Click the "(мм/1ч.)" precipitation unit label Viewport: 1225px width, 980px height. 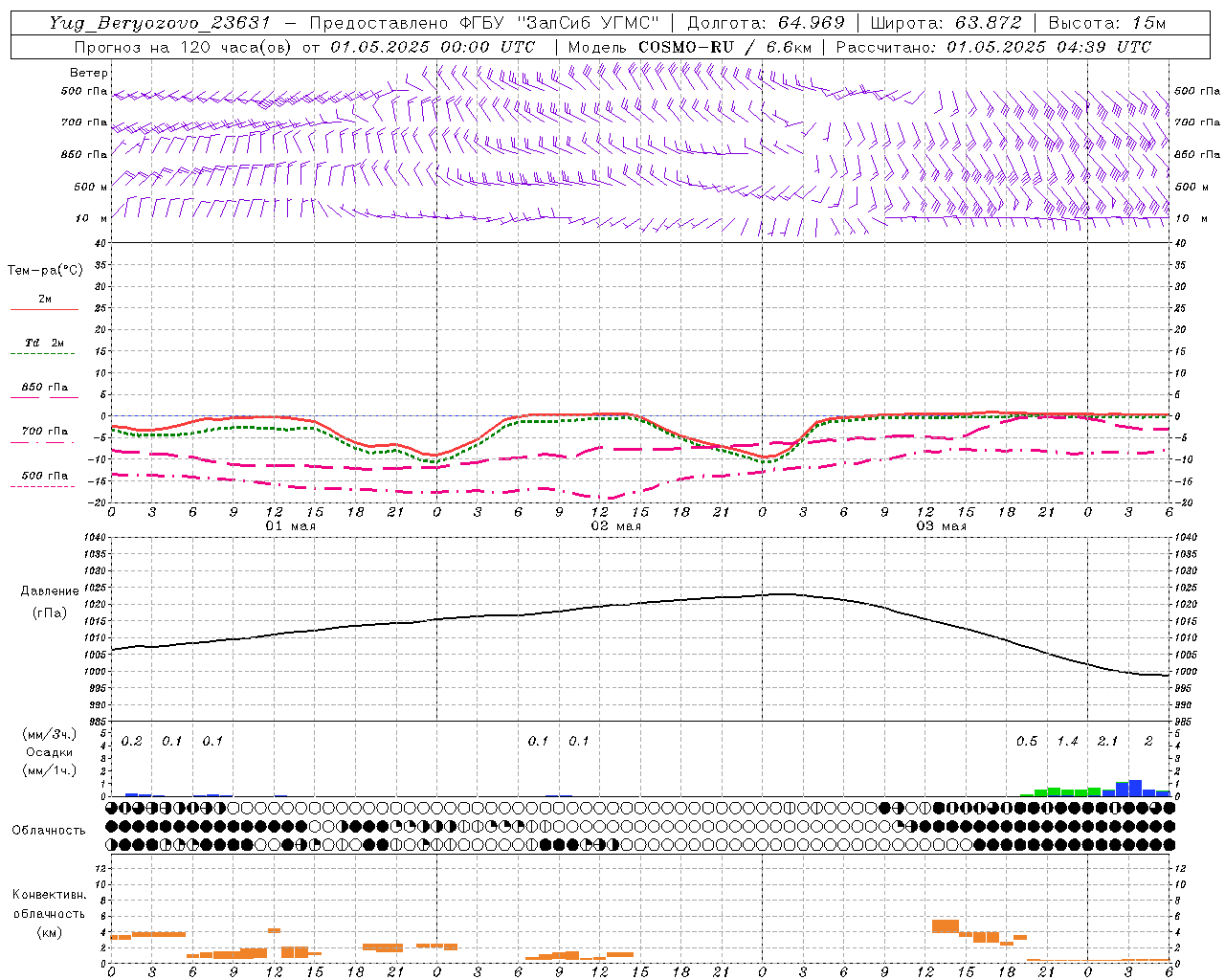(50, 770)
